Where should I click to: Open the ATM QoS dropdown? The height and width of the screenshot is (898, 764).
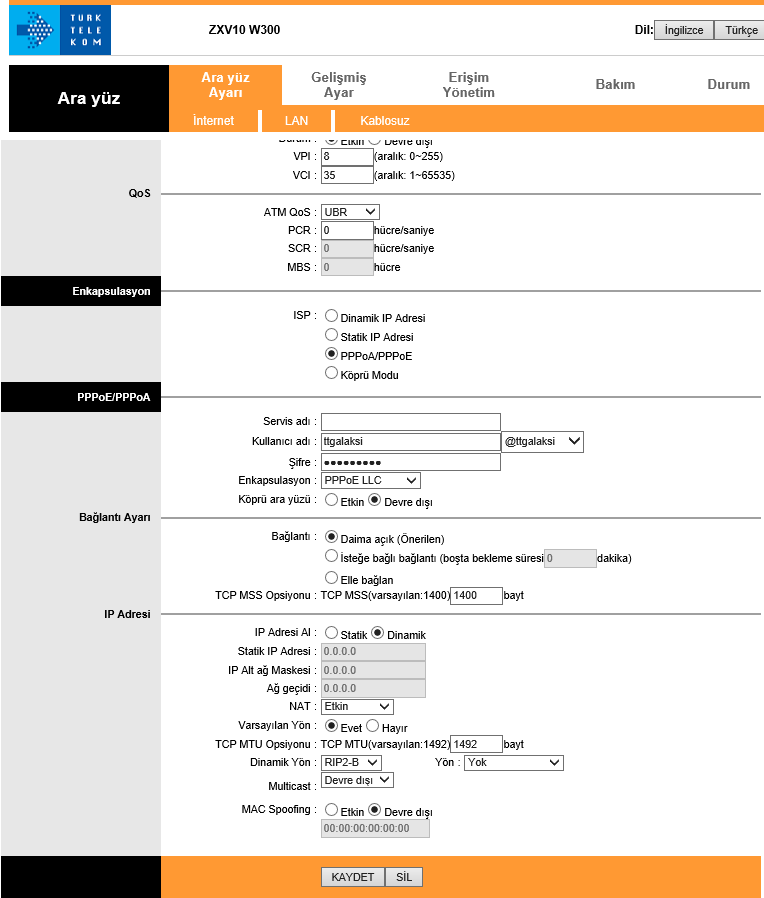(x=350, y=212)
